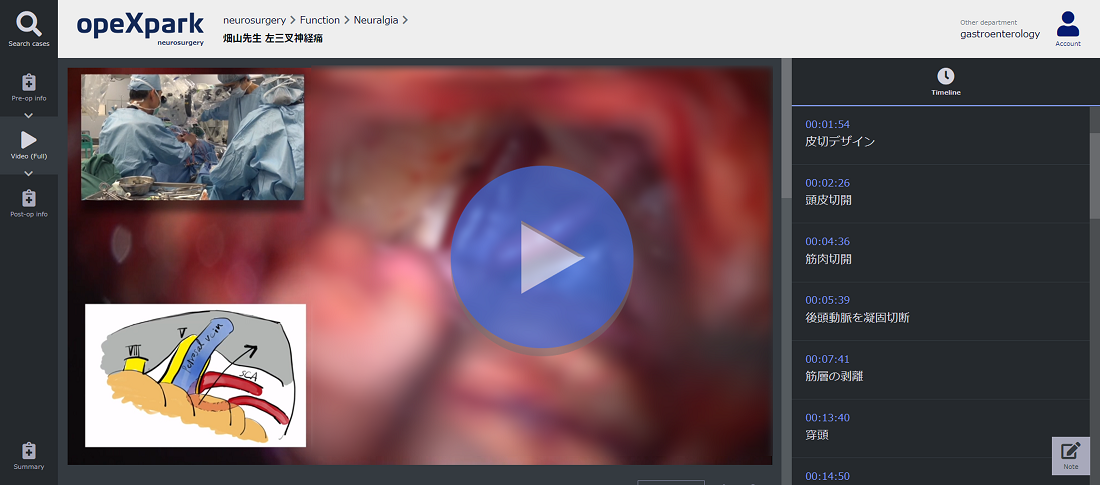
Task: Go to neurosurgery breadcrumb
Action: point(255,20)
